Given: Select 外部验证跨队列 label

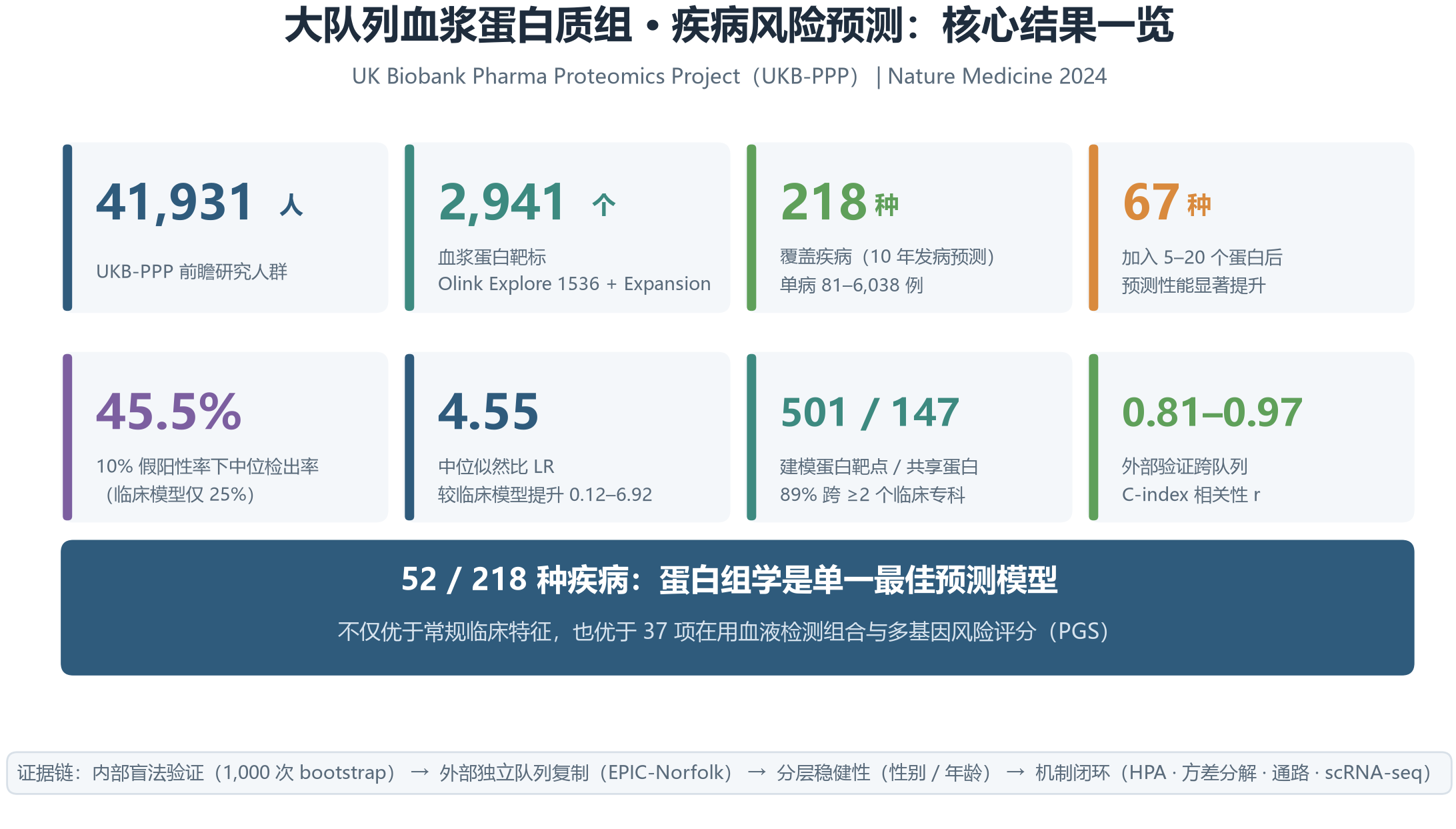Looking at the screenshot, I should point(1184,466).
